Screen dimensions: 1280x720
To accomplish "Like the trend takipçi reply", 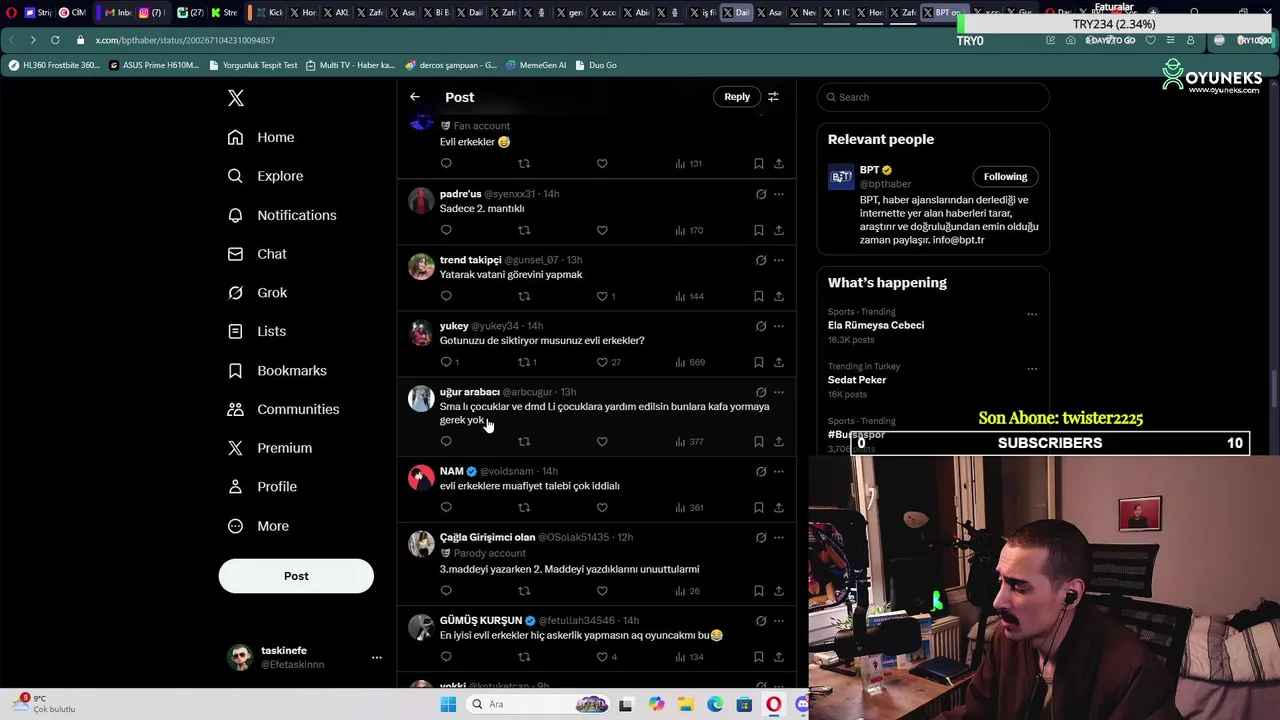I will pyautogui.click(x=602, y=296).
